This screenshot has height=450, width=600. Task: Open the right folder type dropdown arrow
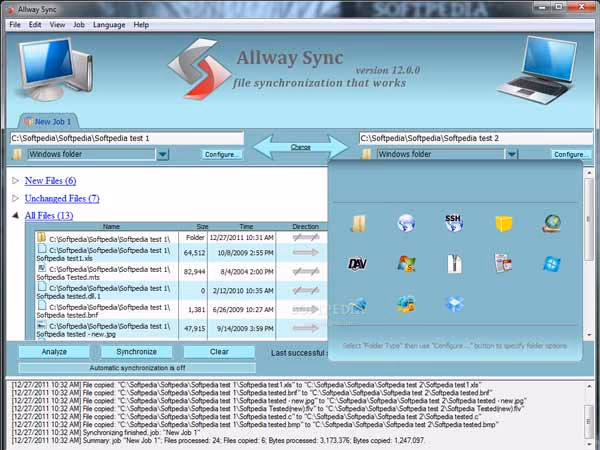(x=512, y=154)
